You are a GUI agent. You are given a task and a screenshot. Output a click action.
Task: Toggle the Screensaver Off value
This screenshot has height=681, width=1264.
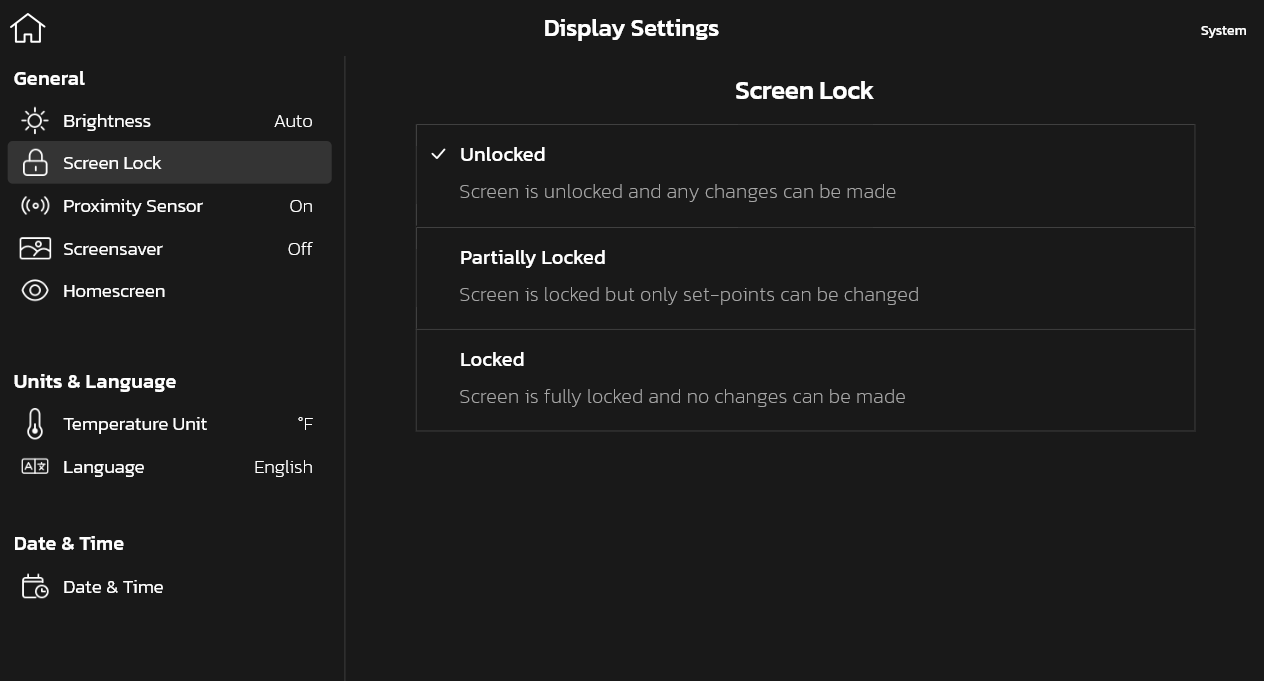click(300, 249)
